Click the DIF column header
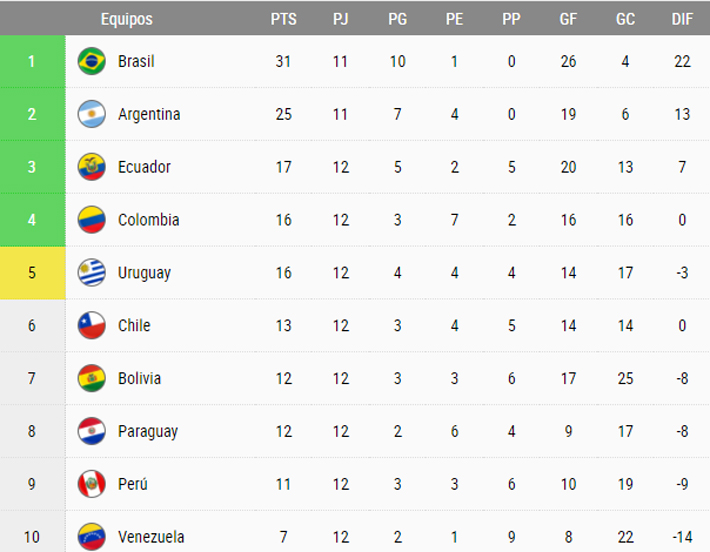 coord(682,19)
